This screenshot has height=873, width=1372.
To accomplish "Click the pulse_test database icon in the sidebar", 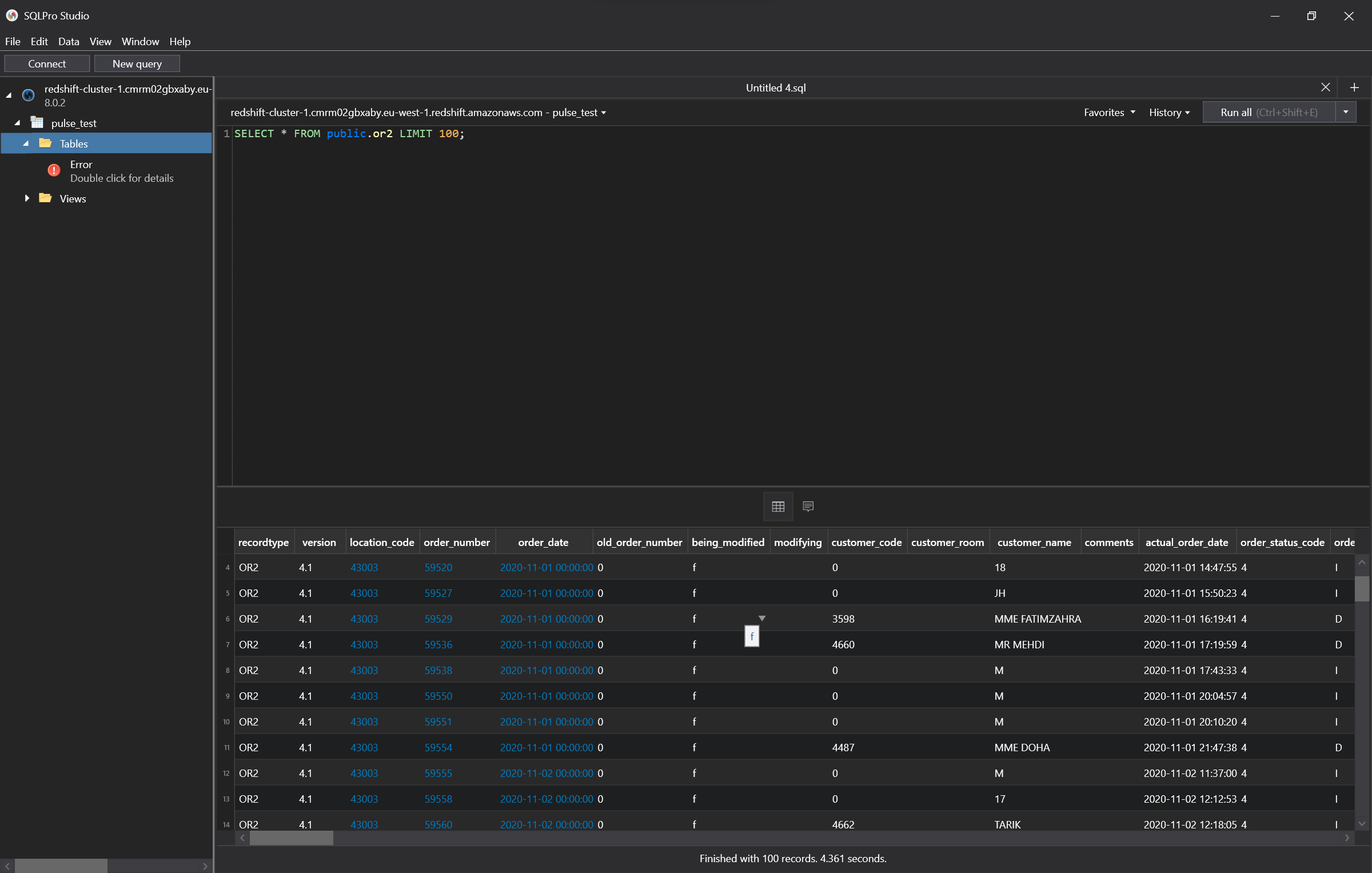I will click(x=37, y=122).
